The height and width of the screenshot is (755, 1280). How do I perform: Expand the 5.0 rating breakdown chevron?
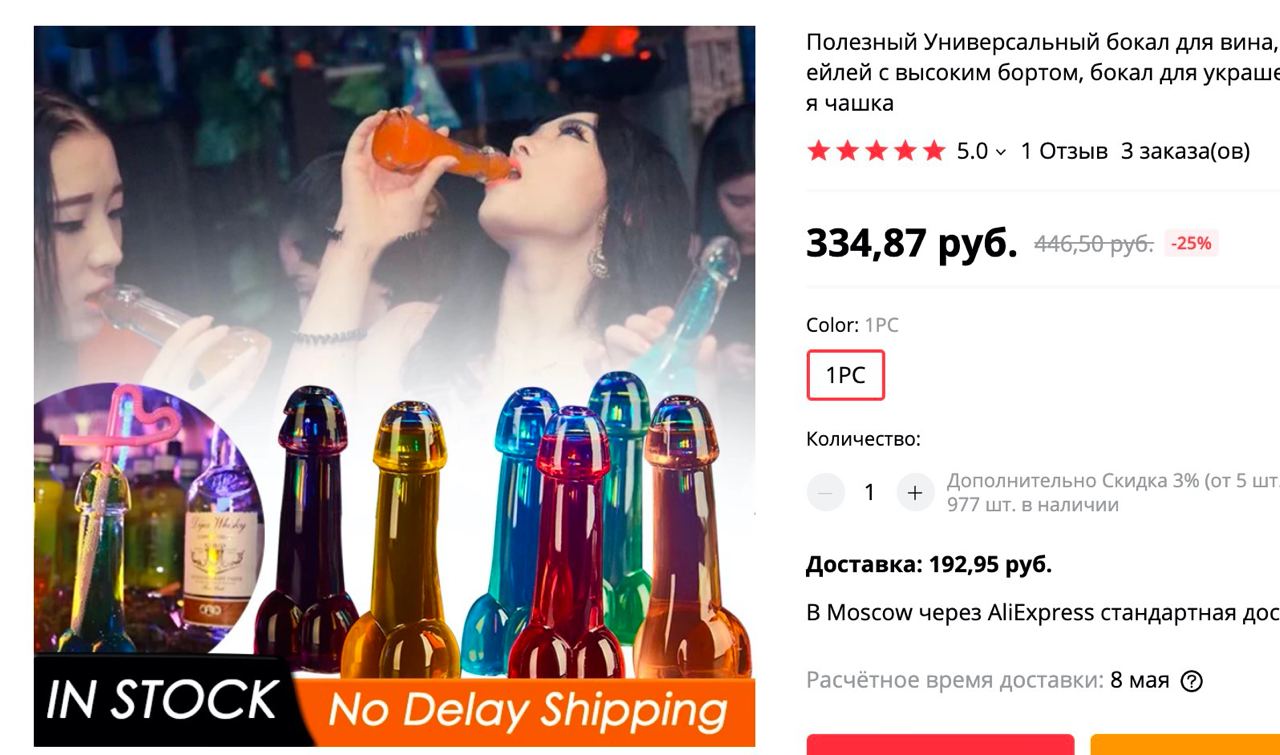1001,152
